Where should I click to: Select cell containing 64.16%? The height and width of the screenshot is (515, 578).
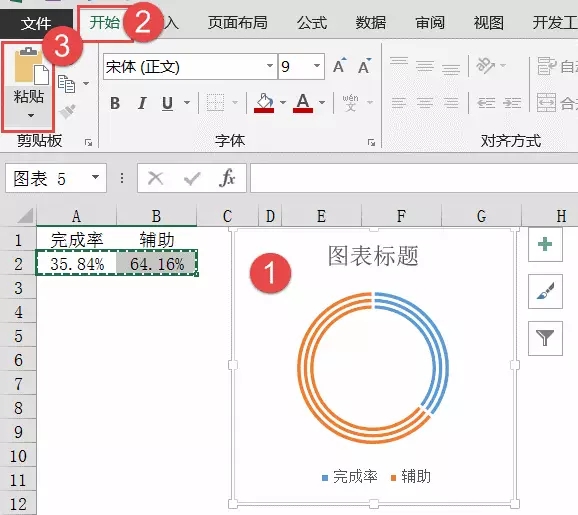click(x=156, y=263)
